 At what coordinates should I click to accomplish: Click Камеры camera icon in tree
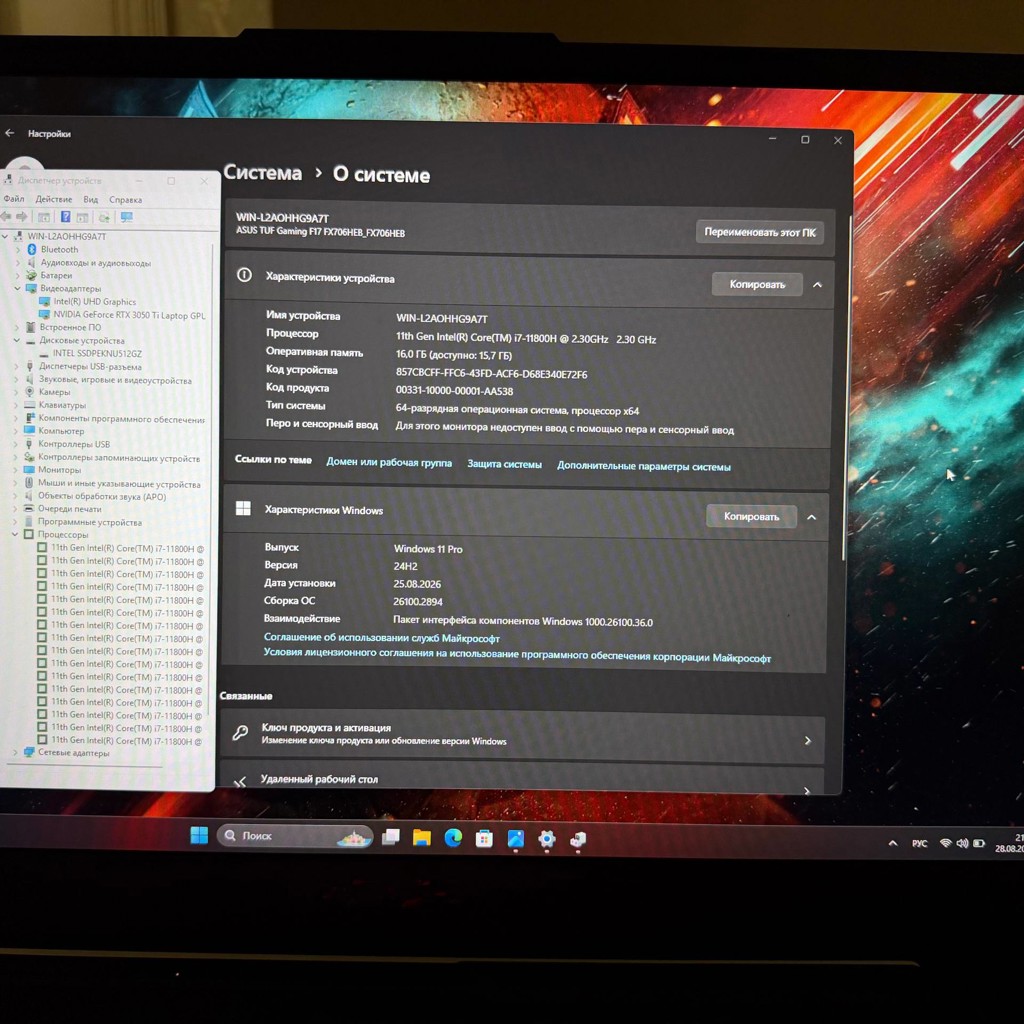(x=29, y=392)
